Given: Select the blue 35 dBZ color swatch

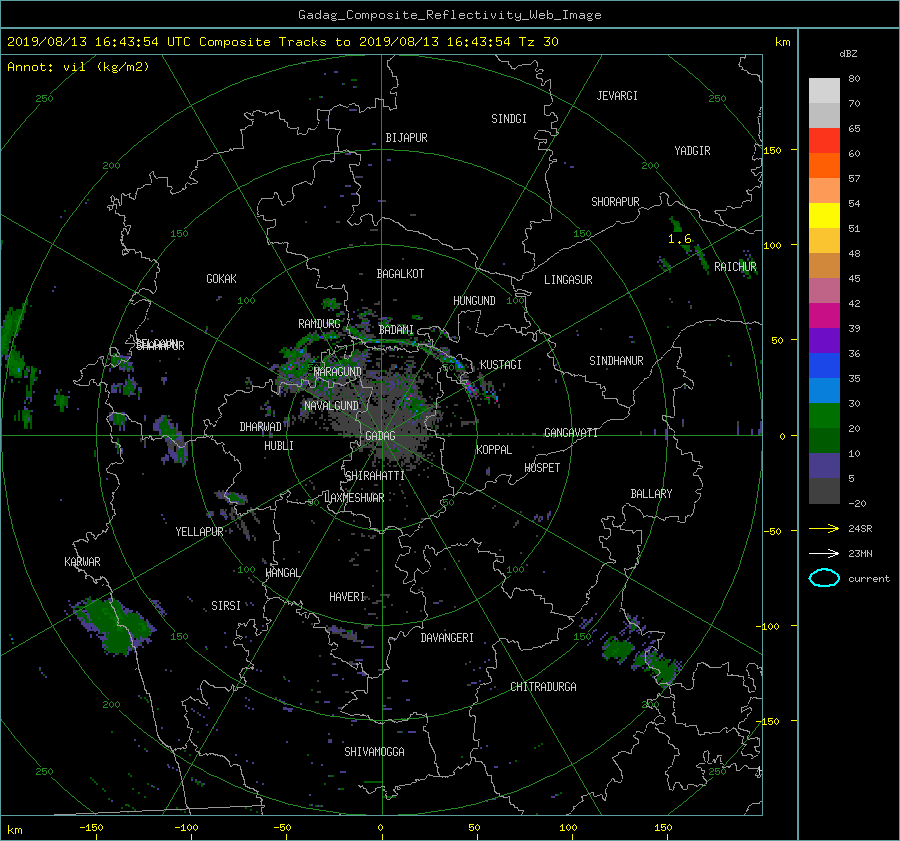Looking at the screenshot, I should tap(824, 366).
